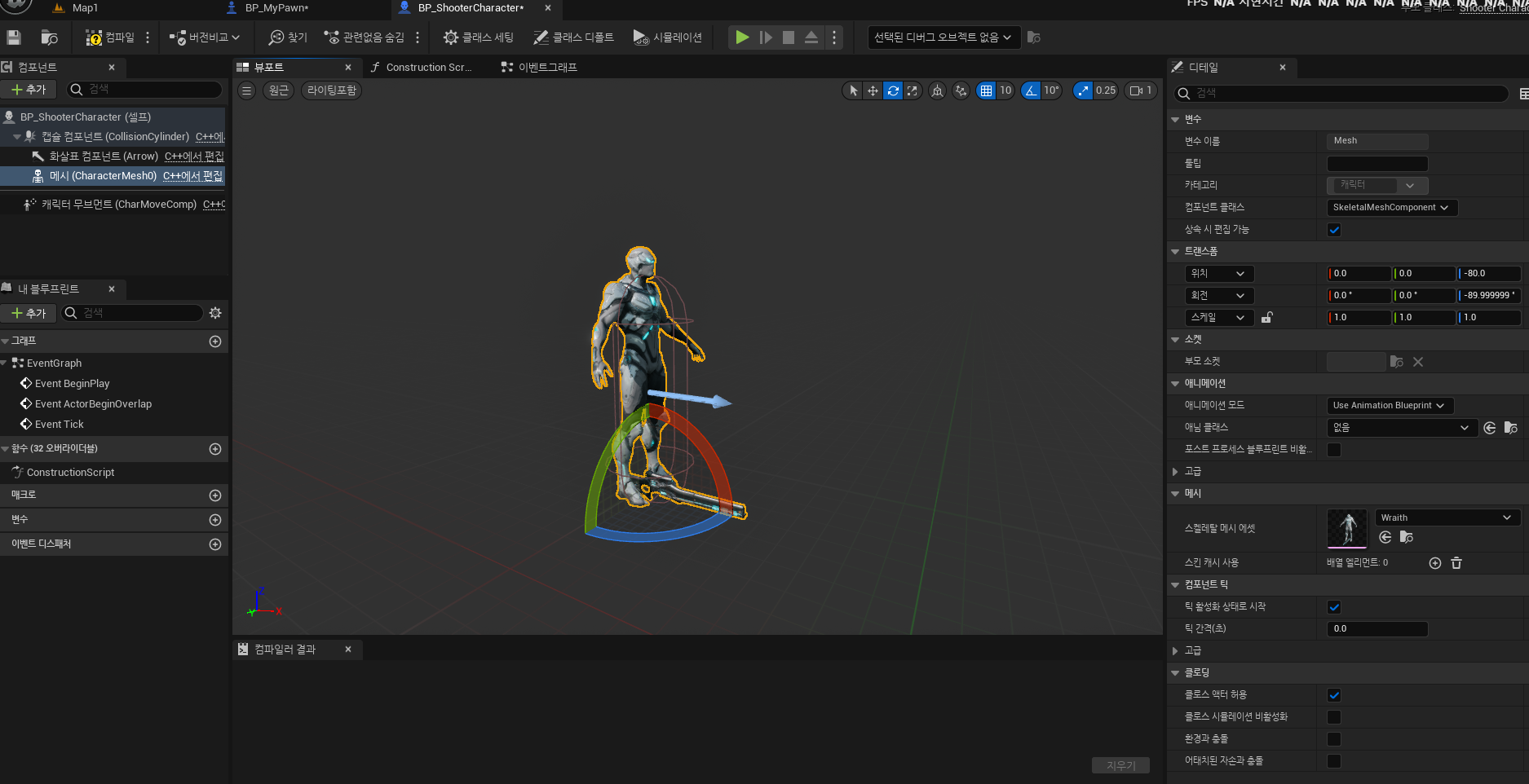The image size is (1529, 784).
Task: Toggle the world/local coordinate system icon
Action: point(938,90)
